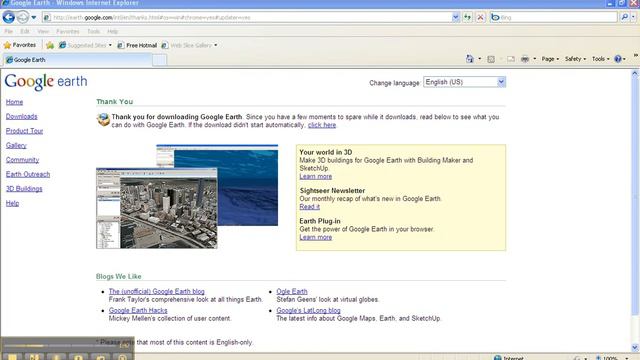This screenshot has width=640, height=360.
Task: Click the 'click here' download link
Action: coord(322,125)
